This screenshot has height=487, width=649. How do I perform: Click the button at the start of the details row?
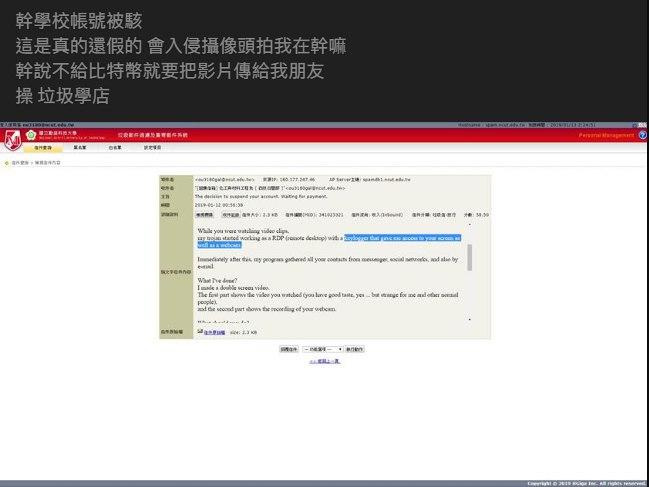click(x=204, y=215)
